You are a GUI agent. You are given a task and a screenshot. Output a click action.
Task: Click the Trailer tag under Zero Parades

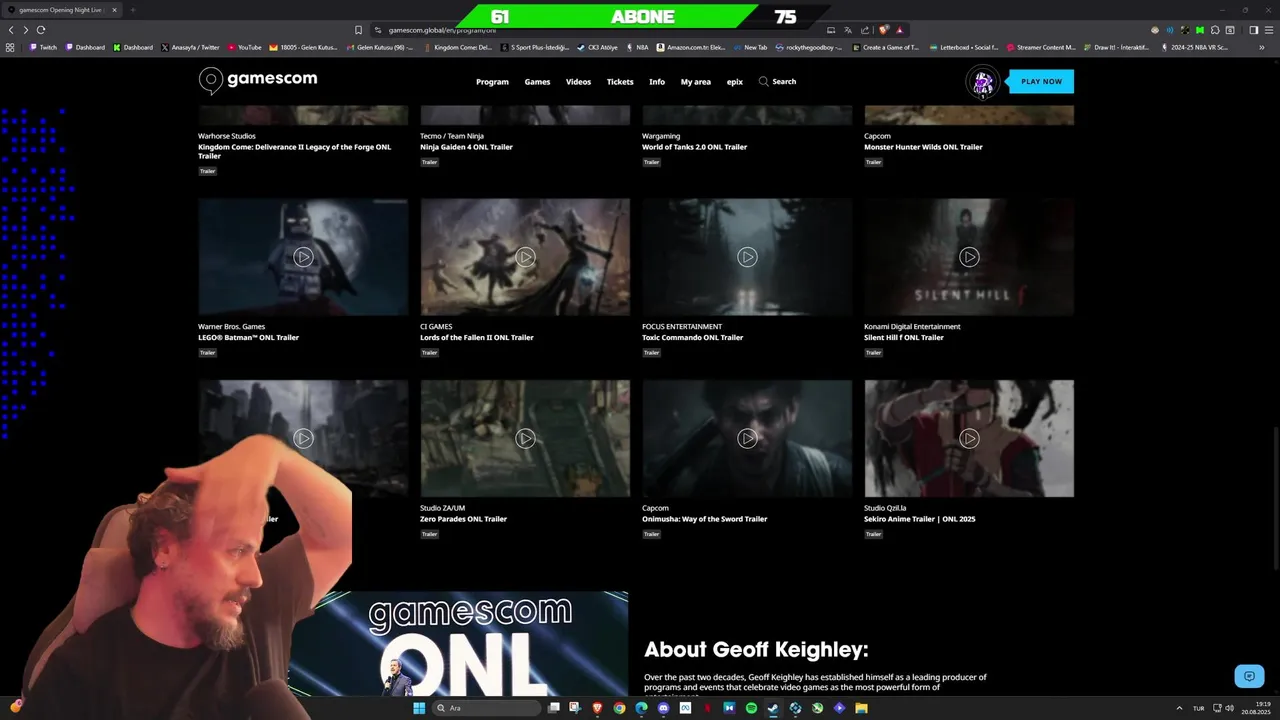[429, 534]
